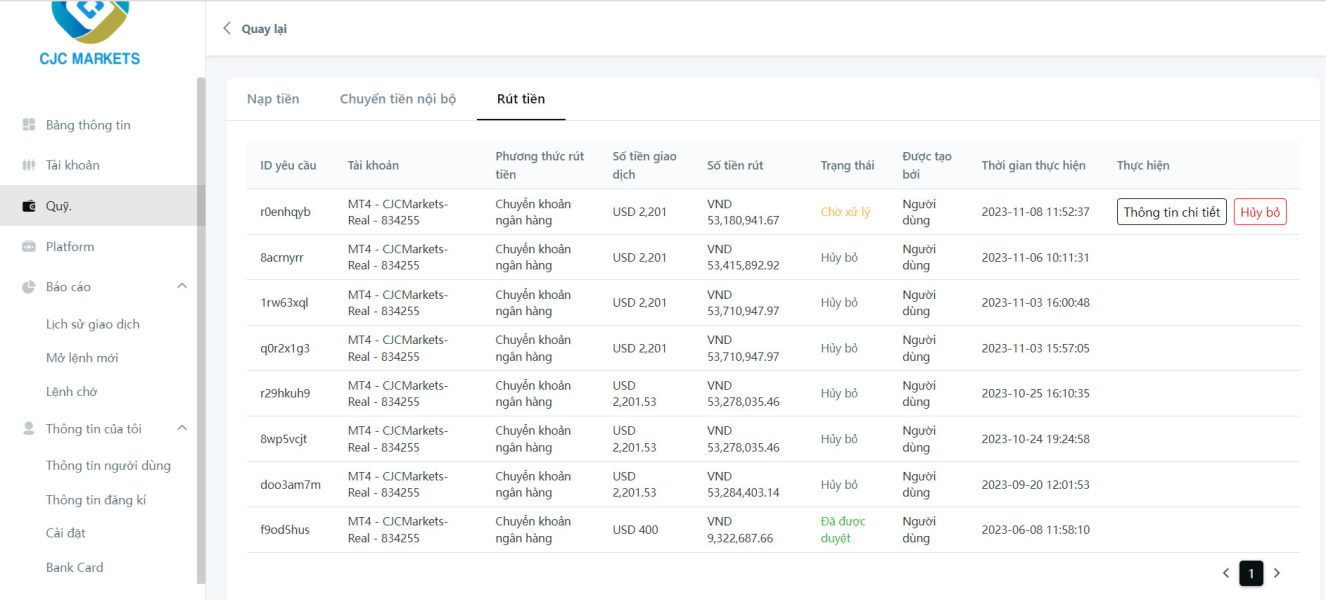Click the back arrow next to Quay lại
This screenshot has width=1326, height=600.
tap(227, 28)
